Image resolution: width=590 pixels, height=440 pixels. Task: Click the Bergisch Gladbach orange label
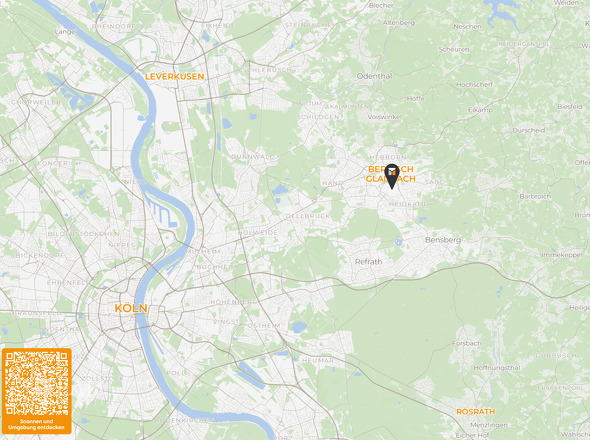(391, 174)
